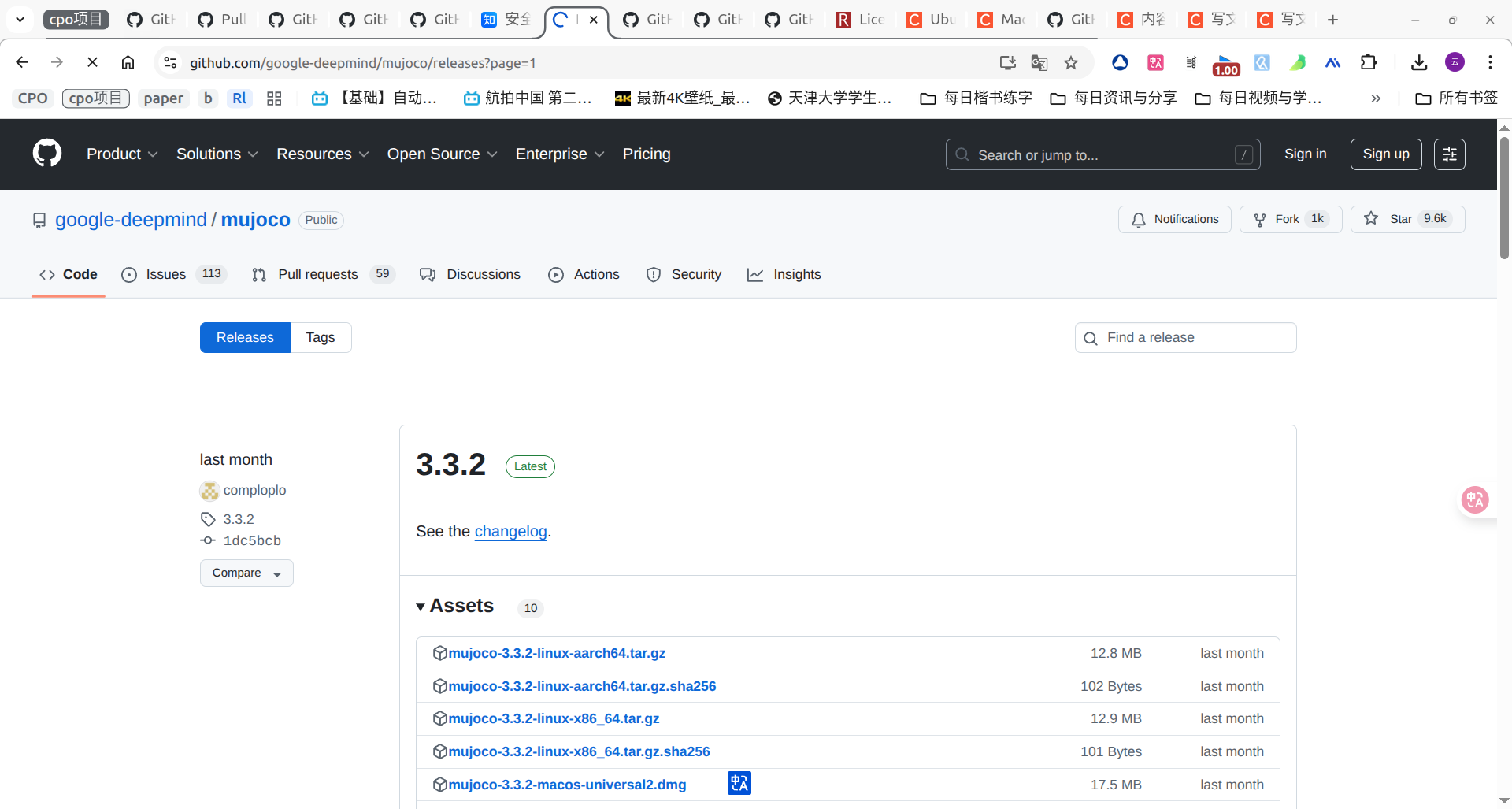Open the GitHub header menu toggle icon
This screenshot has height=809, width=1512.
coord(1449,154)
